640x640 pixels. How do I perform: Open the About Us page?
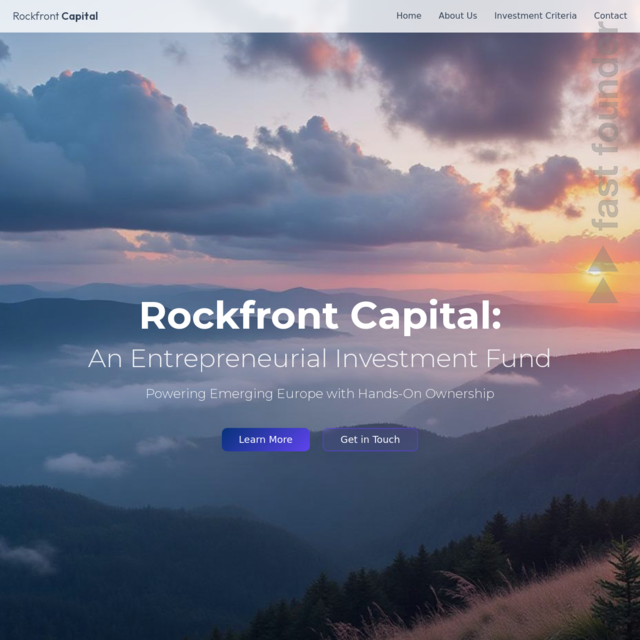tap(458, 16)
